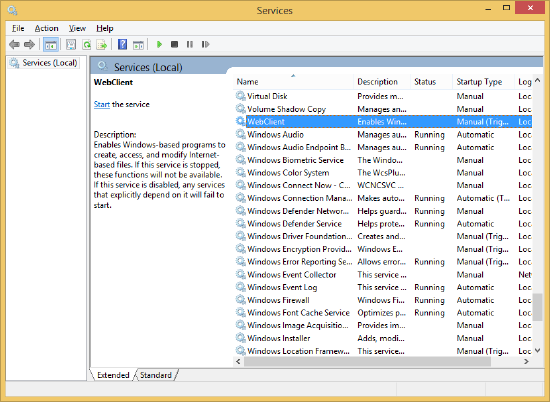Click the Back arrow toolbar icon

(14, 45)
